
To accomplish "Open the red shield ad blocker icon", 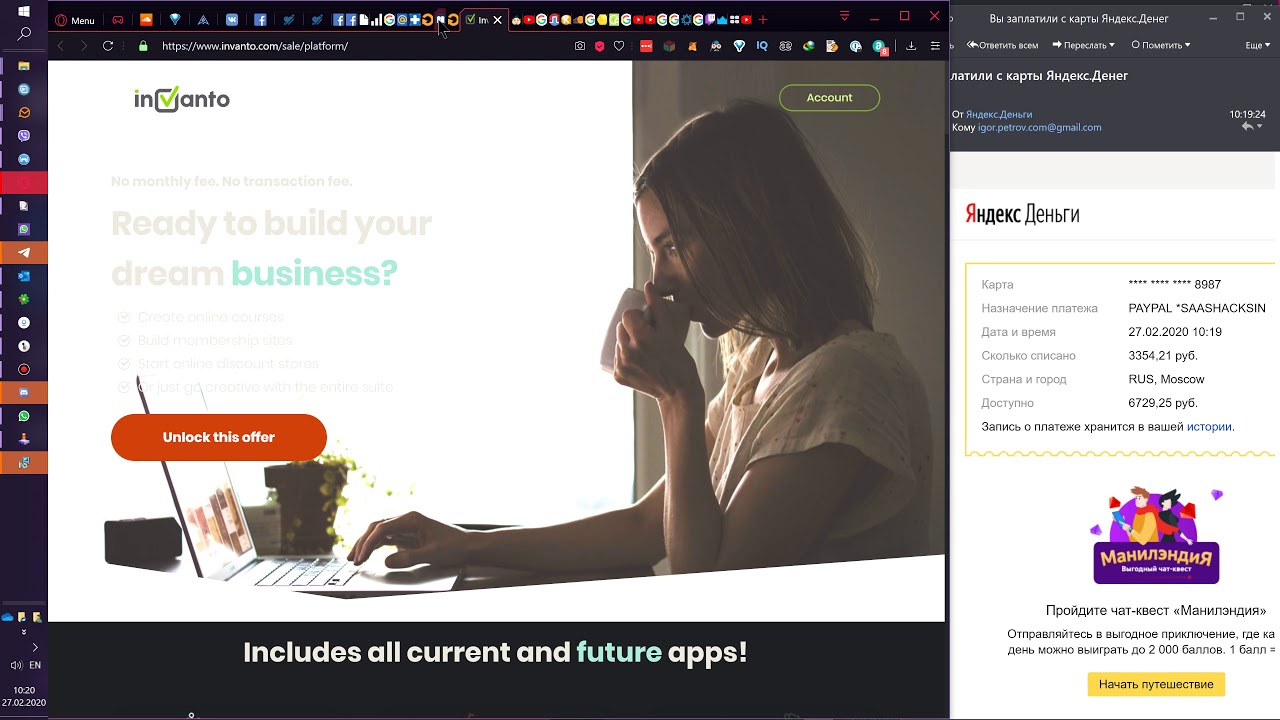I will click(x=600, y=46).
